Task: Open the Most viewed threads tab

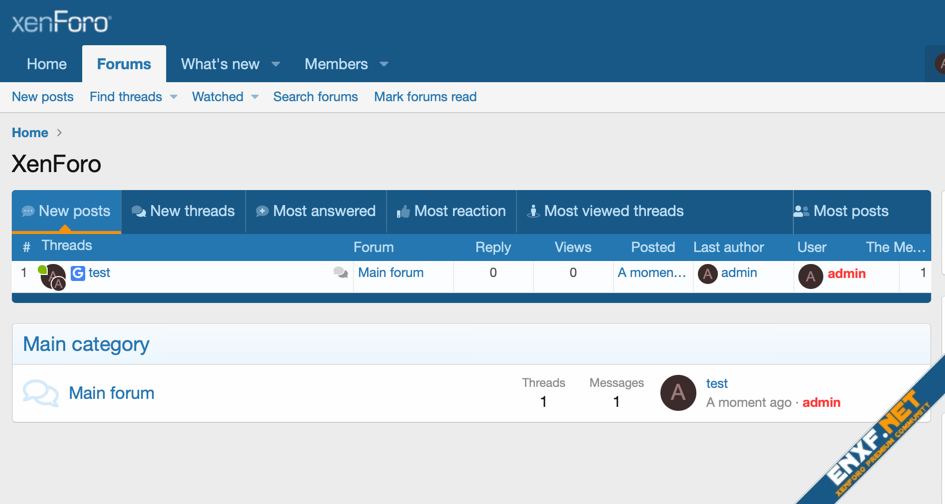Action: [605, 211]
